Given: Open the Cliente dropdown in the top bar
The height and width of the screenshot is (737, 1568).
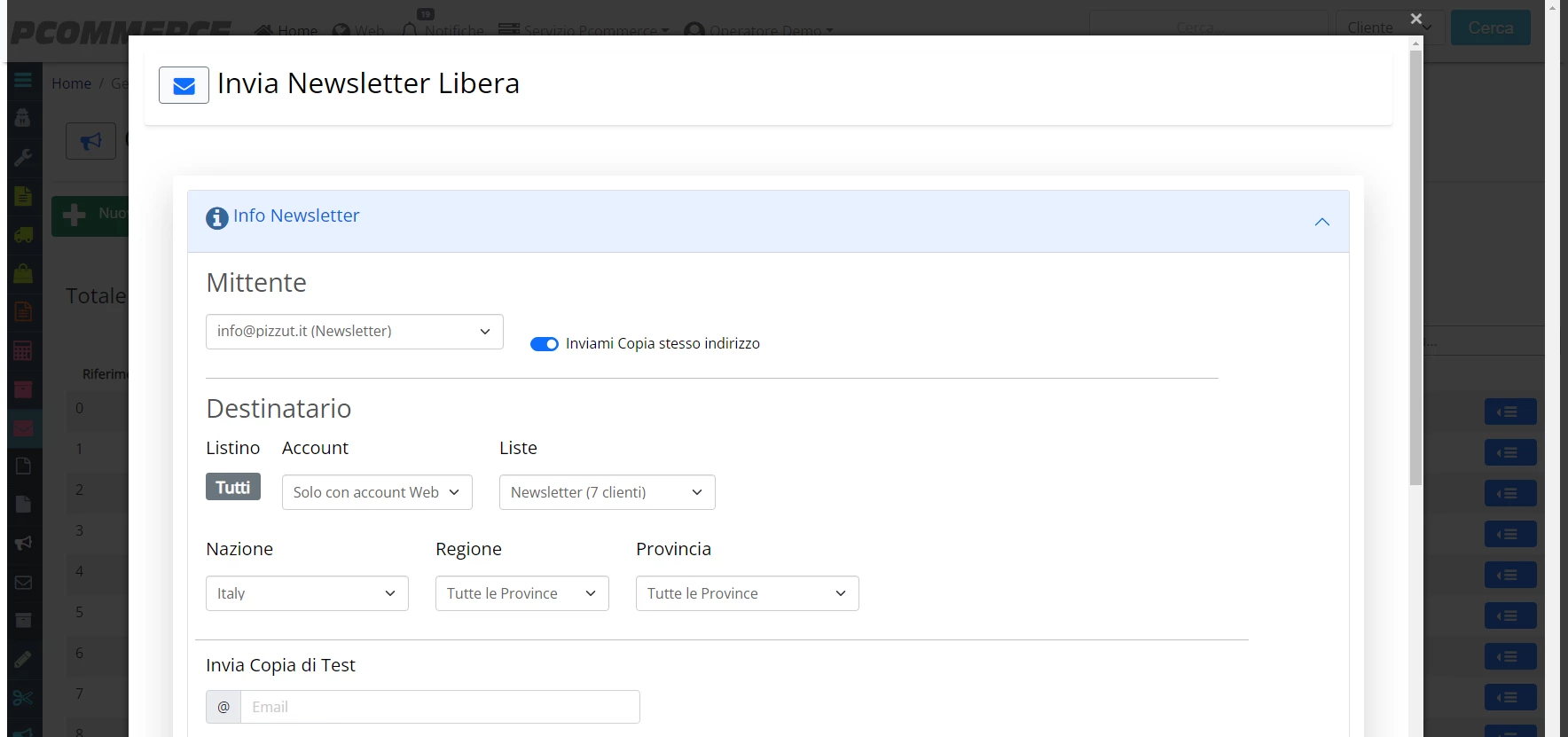Looking at the screenshot, I should pyautogui.click(x=1391, y=27).
